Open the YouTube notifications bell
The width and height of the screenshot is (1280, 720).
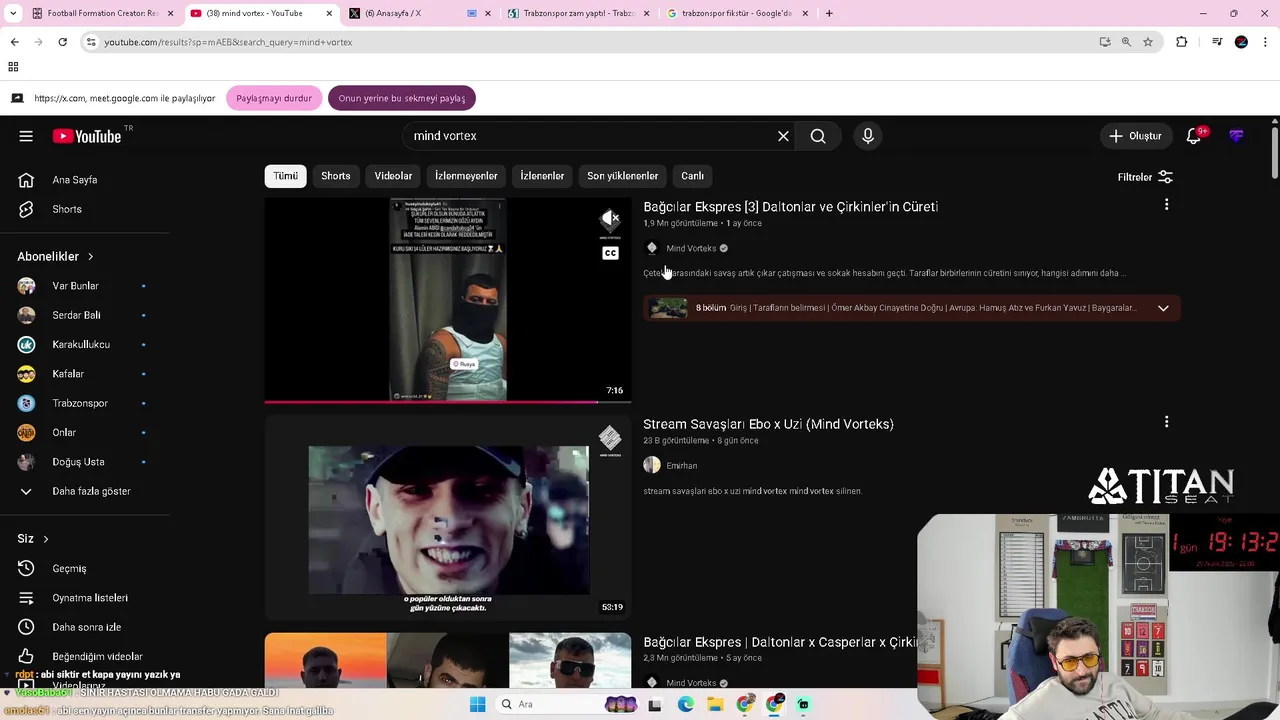coord(1194,136)
